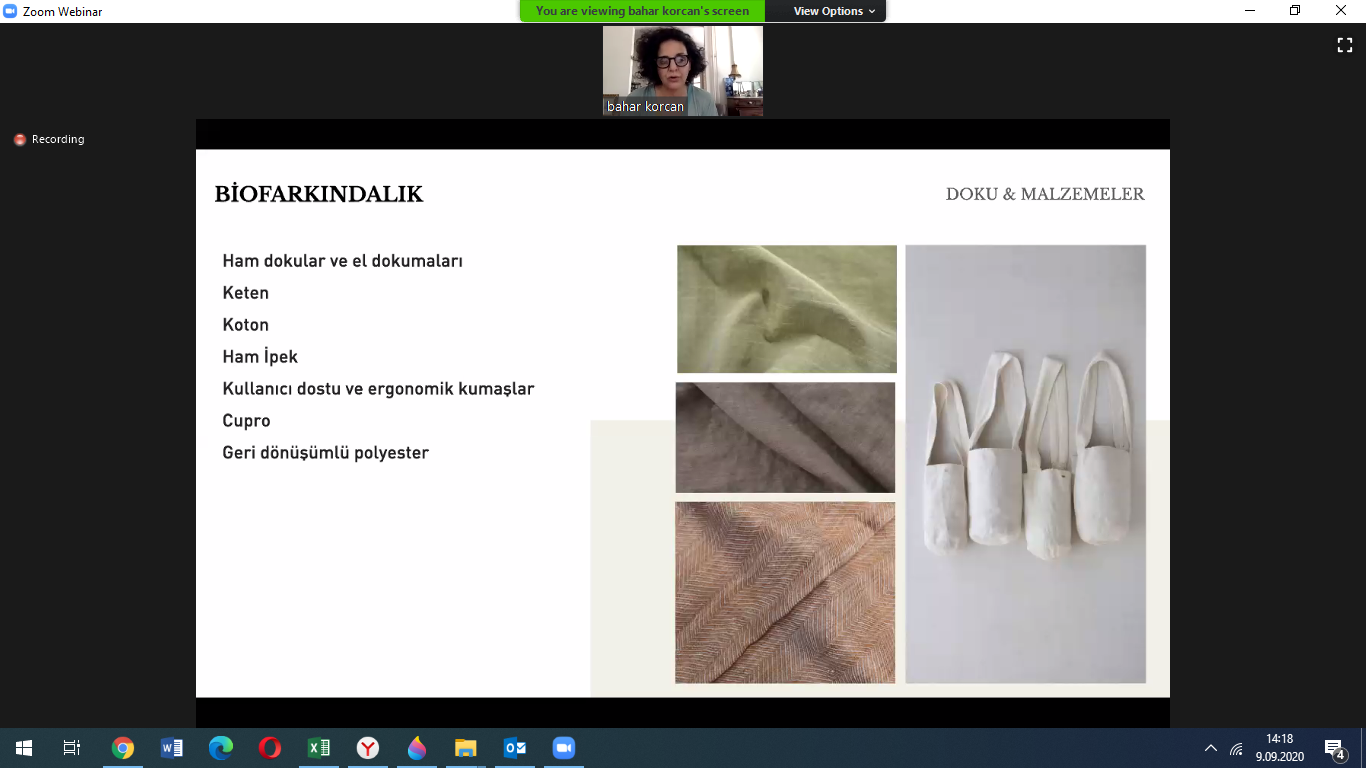Open Task View from the taskbar

(x=72, y=748)
